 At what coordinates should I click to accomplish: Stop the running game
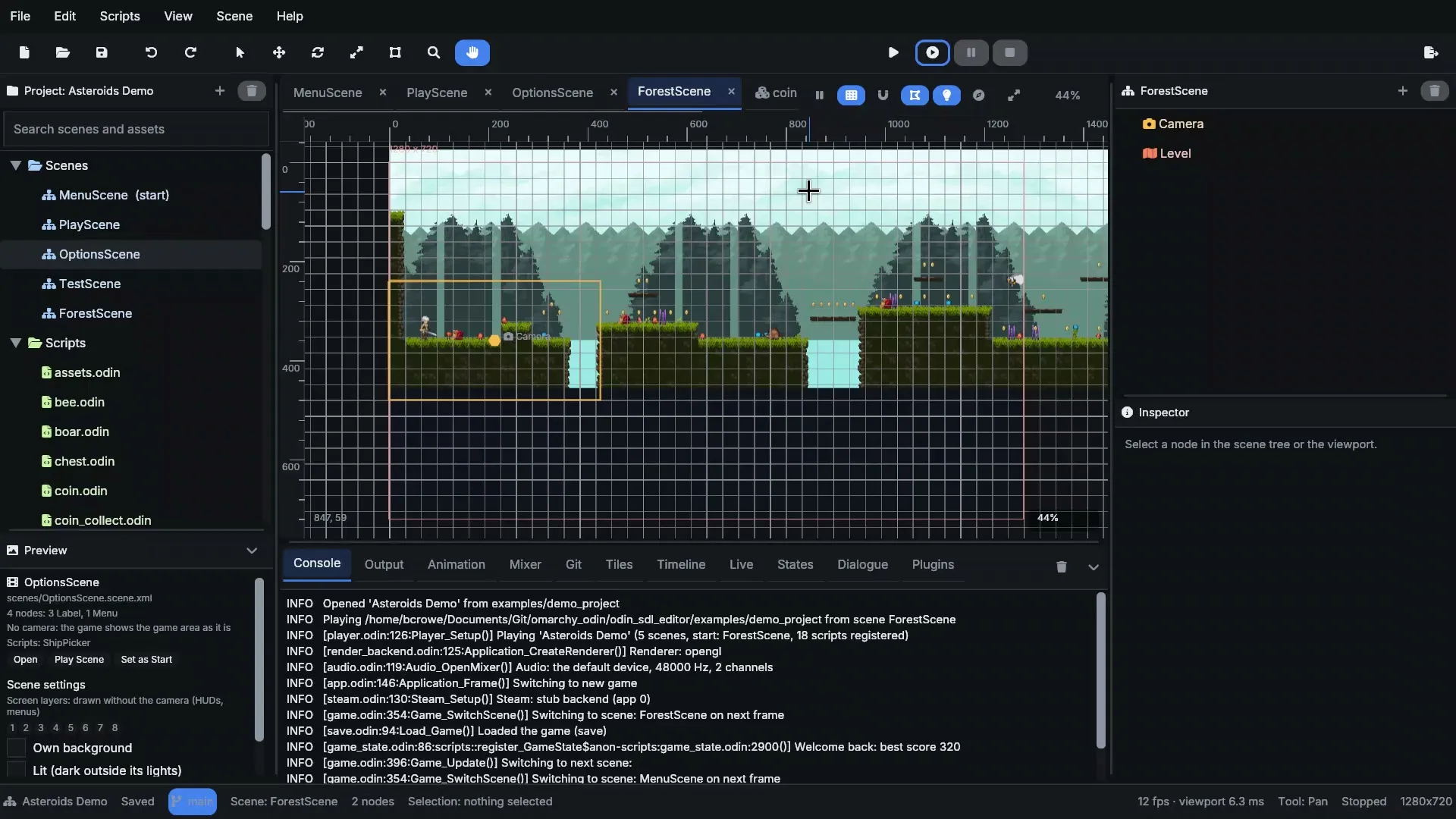[1009, 52]
